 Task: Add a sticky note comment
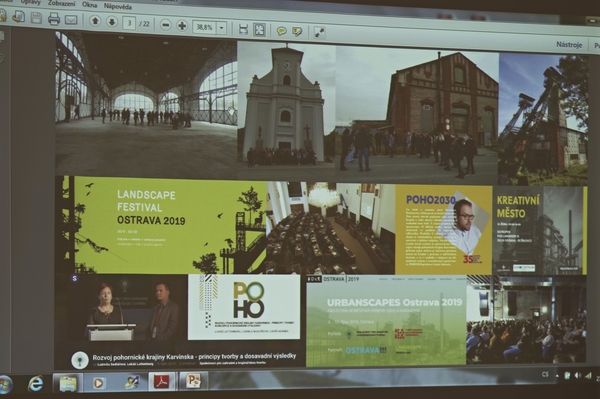pyautogui.click(x=282, y=31)
